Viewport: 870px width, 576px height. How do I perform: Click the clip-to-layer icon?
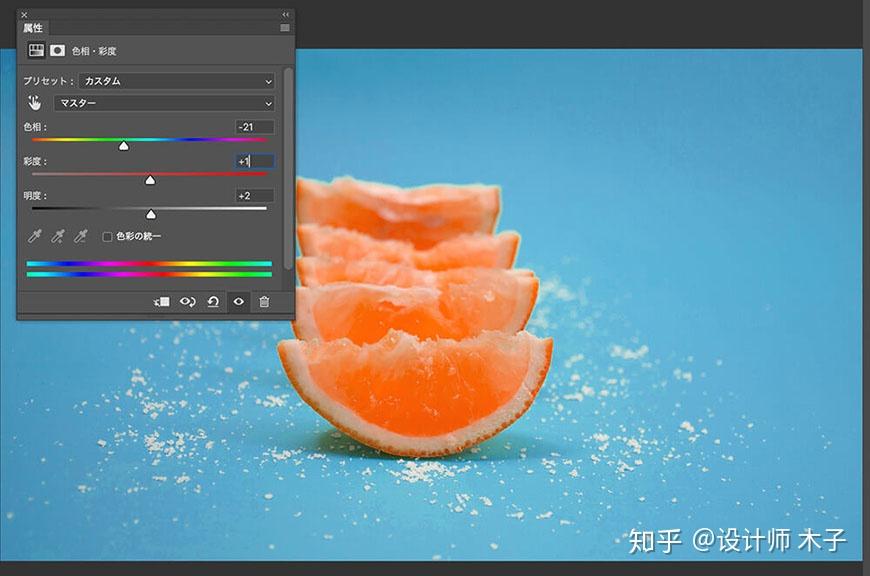[161, 302]
